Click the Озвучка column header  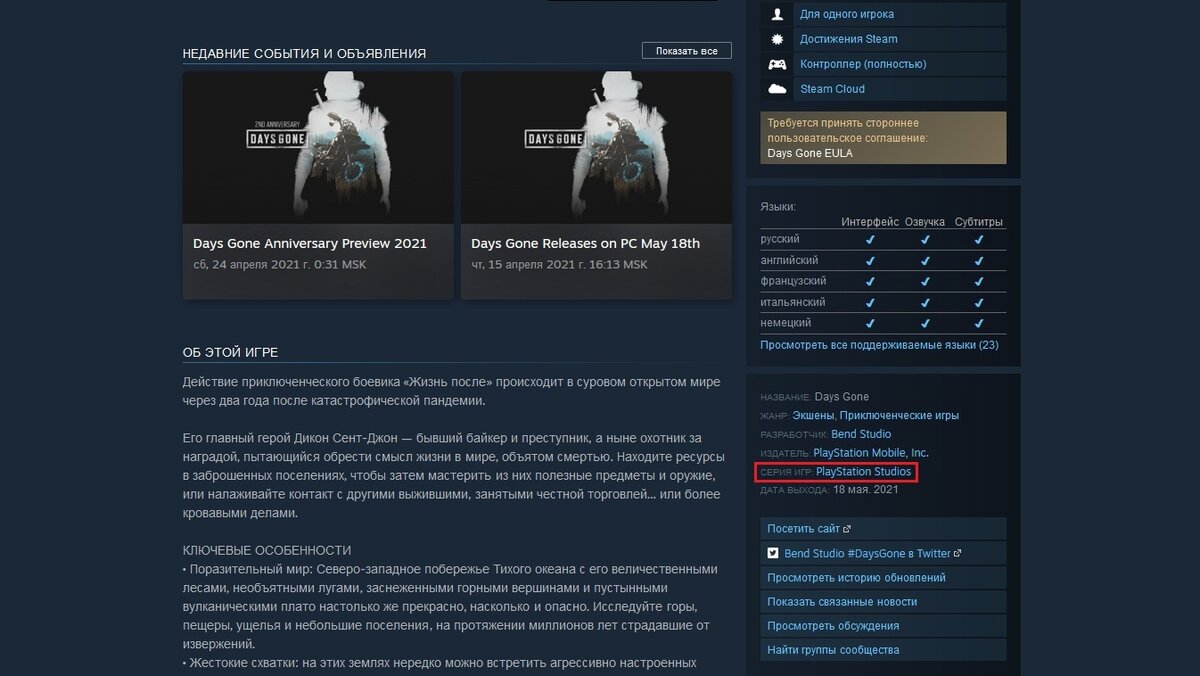pos(925,222)
